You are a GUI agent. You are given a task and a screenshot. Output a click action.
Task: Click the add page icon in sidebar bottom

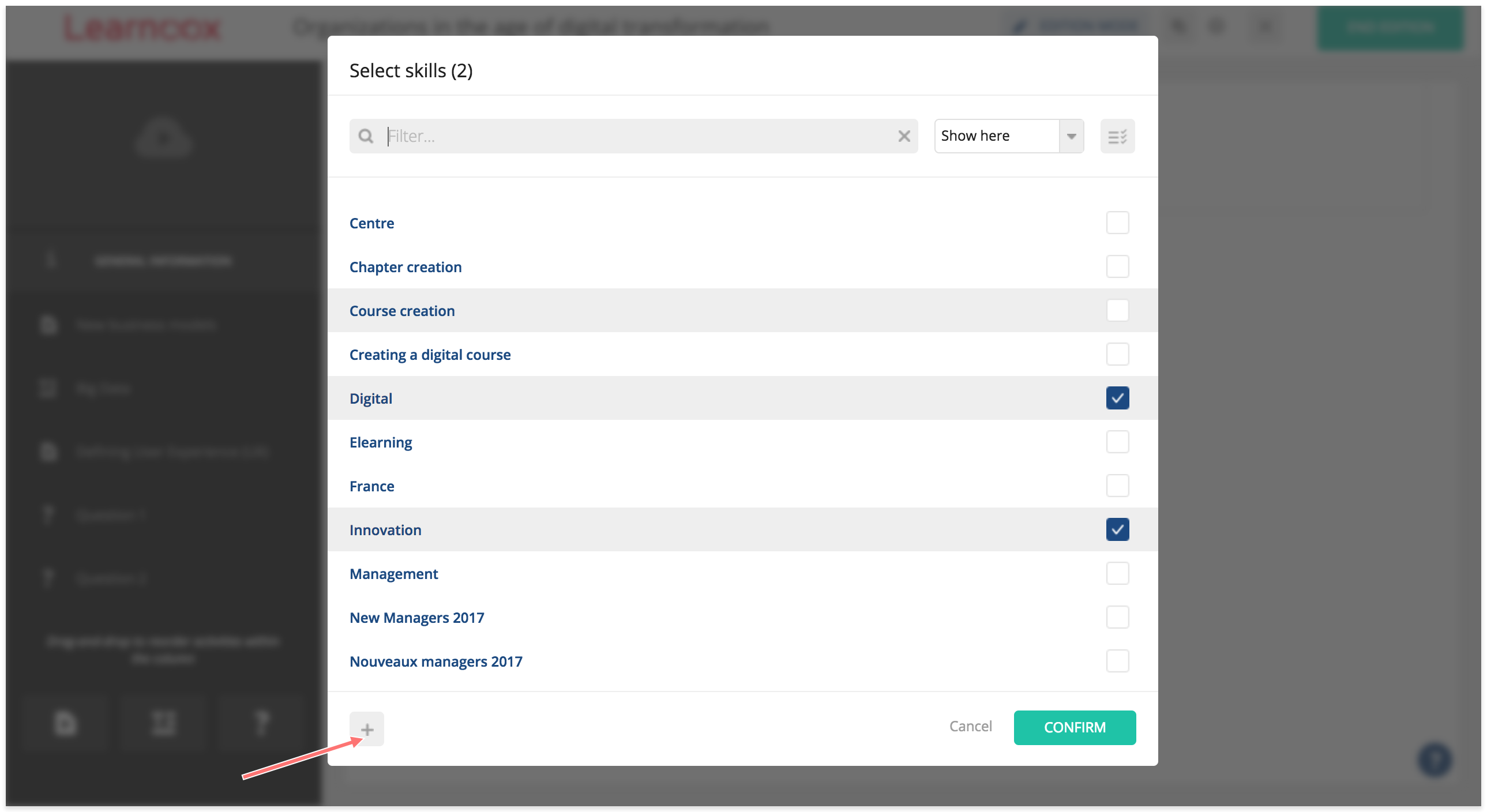(65, 723)
